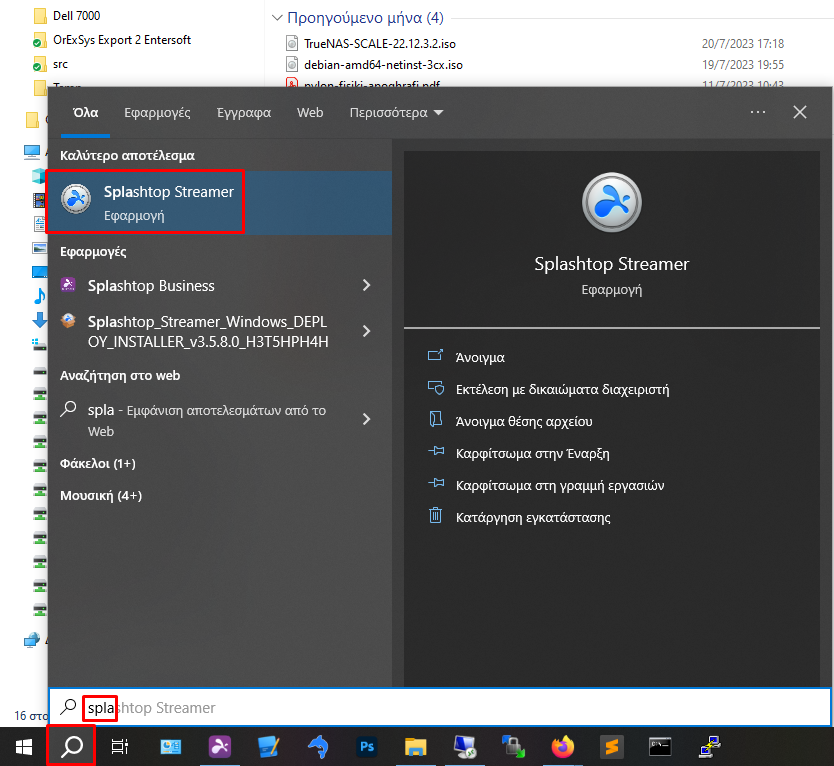Choose Καρφίτσωμα στη γραμμή εργασιών
Image resolution: width=834 pixels, height=766 pixels.
(560, 486)
